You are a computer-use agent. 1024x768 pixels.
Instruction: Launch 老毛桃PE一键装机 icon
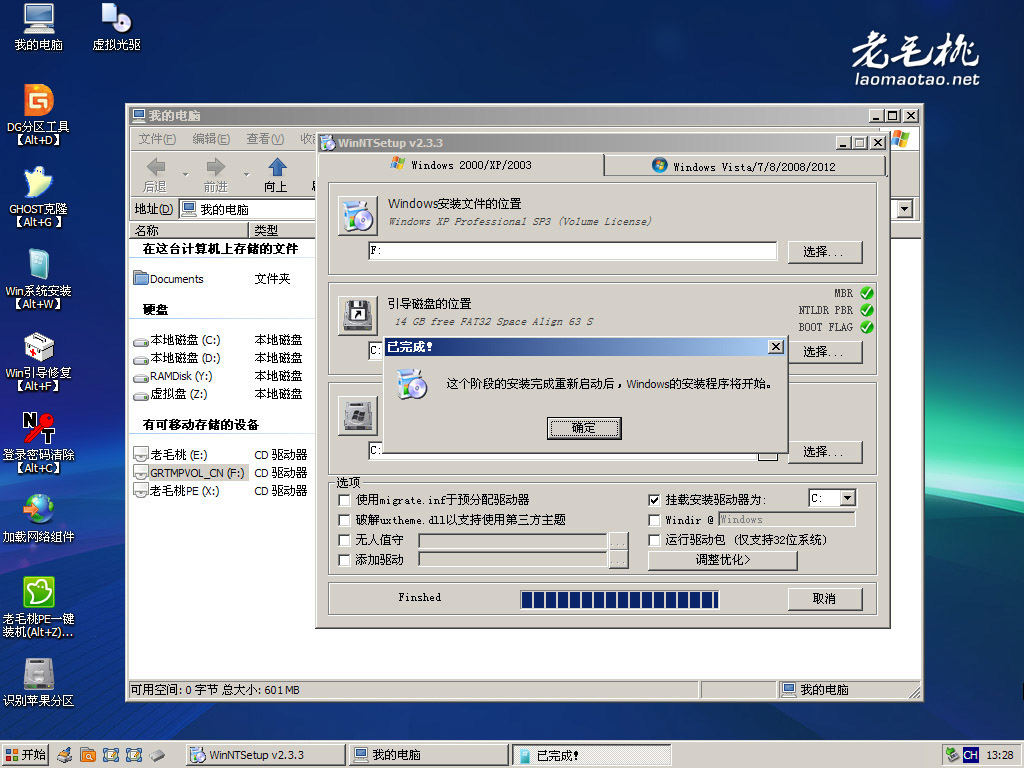[x=39, y=607]
